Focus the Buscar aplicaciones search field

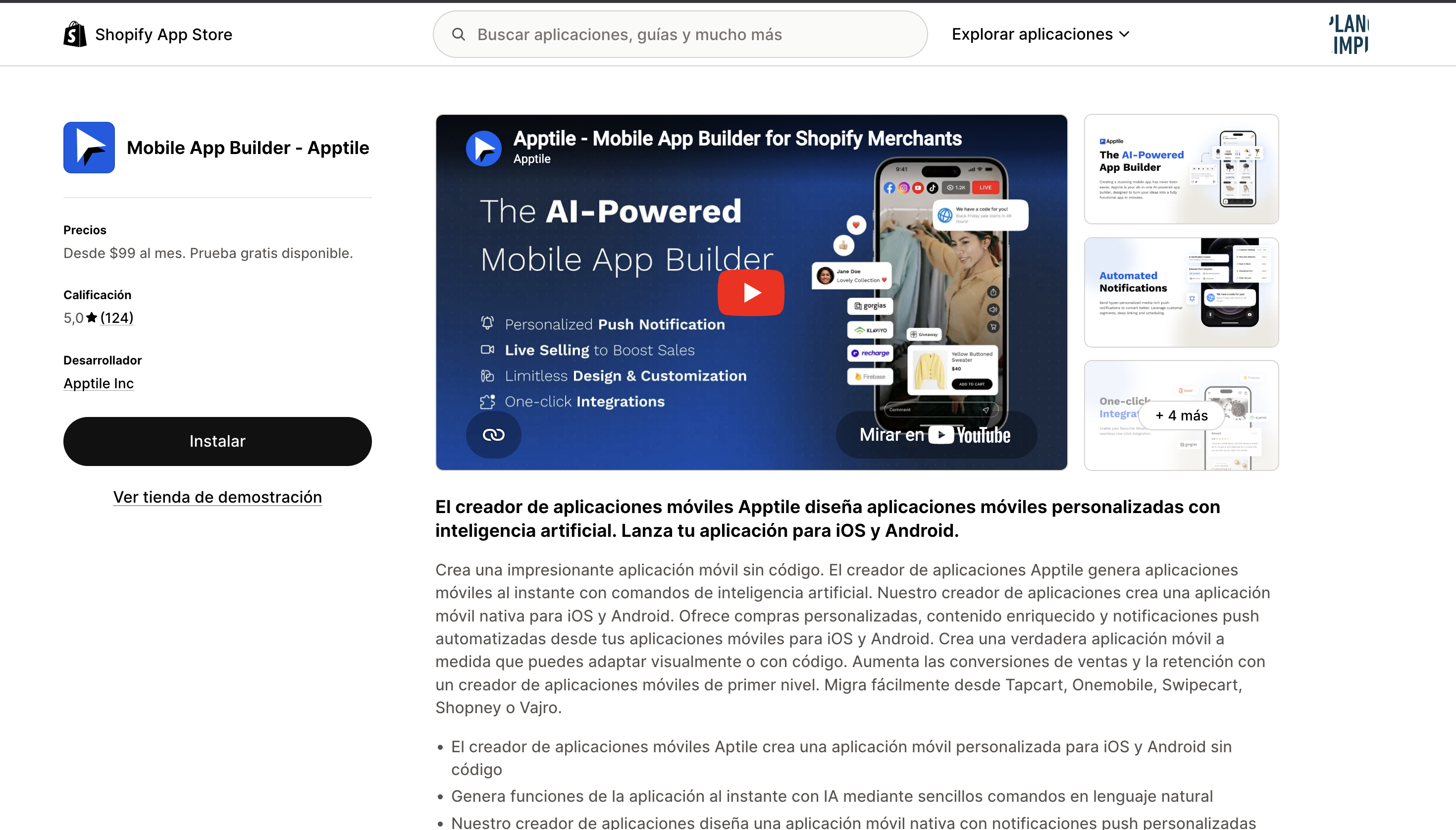coord(680,34)
